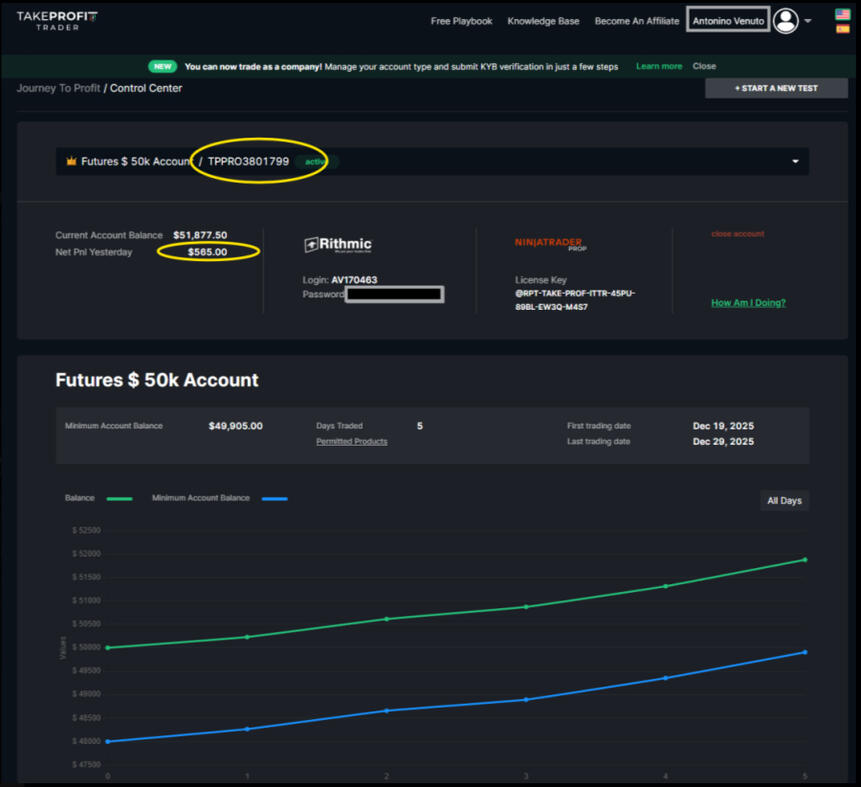Open the How Am I Doing? link
Viewport: 861px width, 787px height.
pos(748,302)
